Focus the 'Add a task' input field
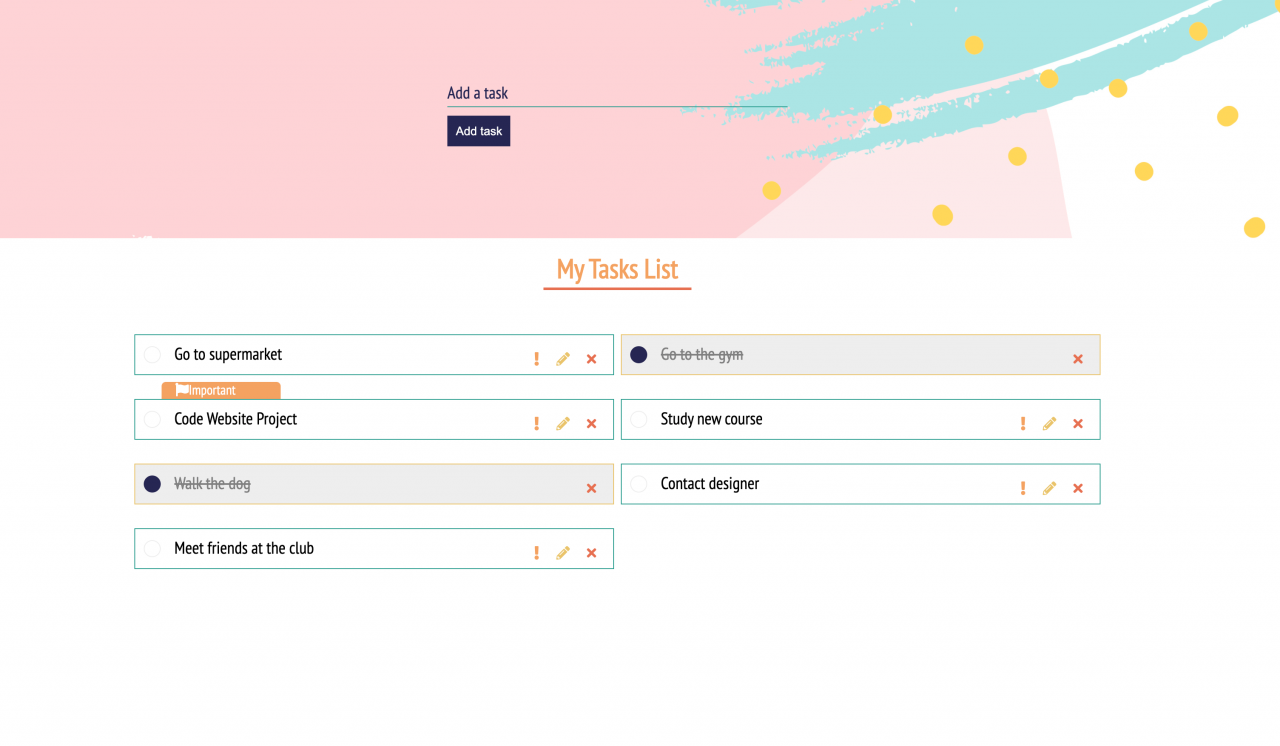Viewport: 1280px width, 746px height. point(616,93)
